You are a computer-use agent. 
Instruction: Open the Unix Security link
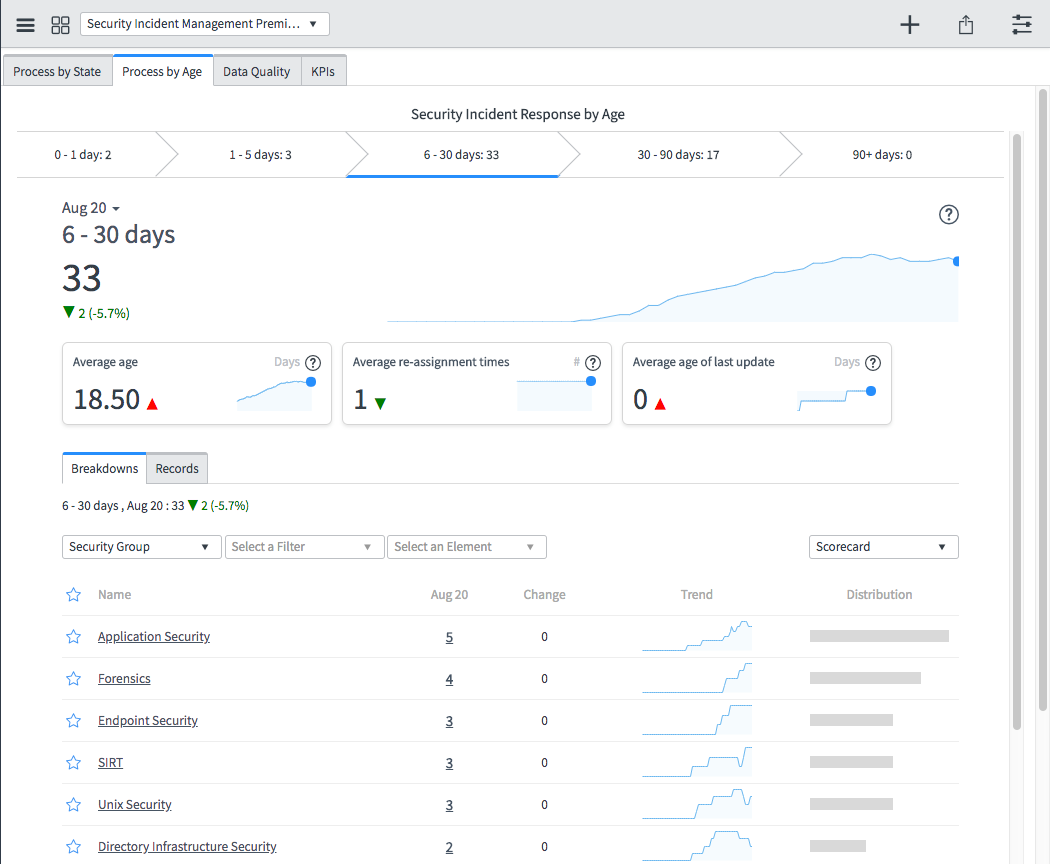pos(135,804)
